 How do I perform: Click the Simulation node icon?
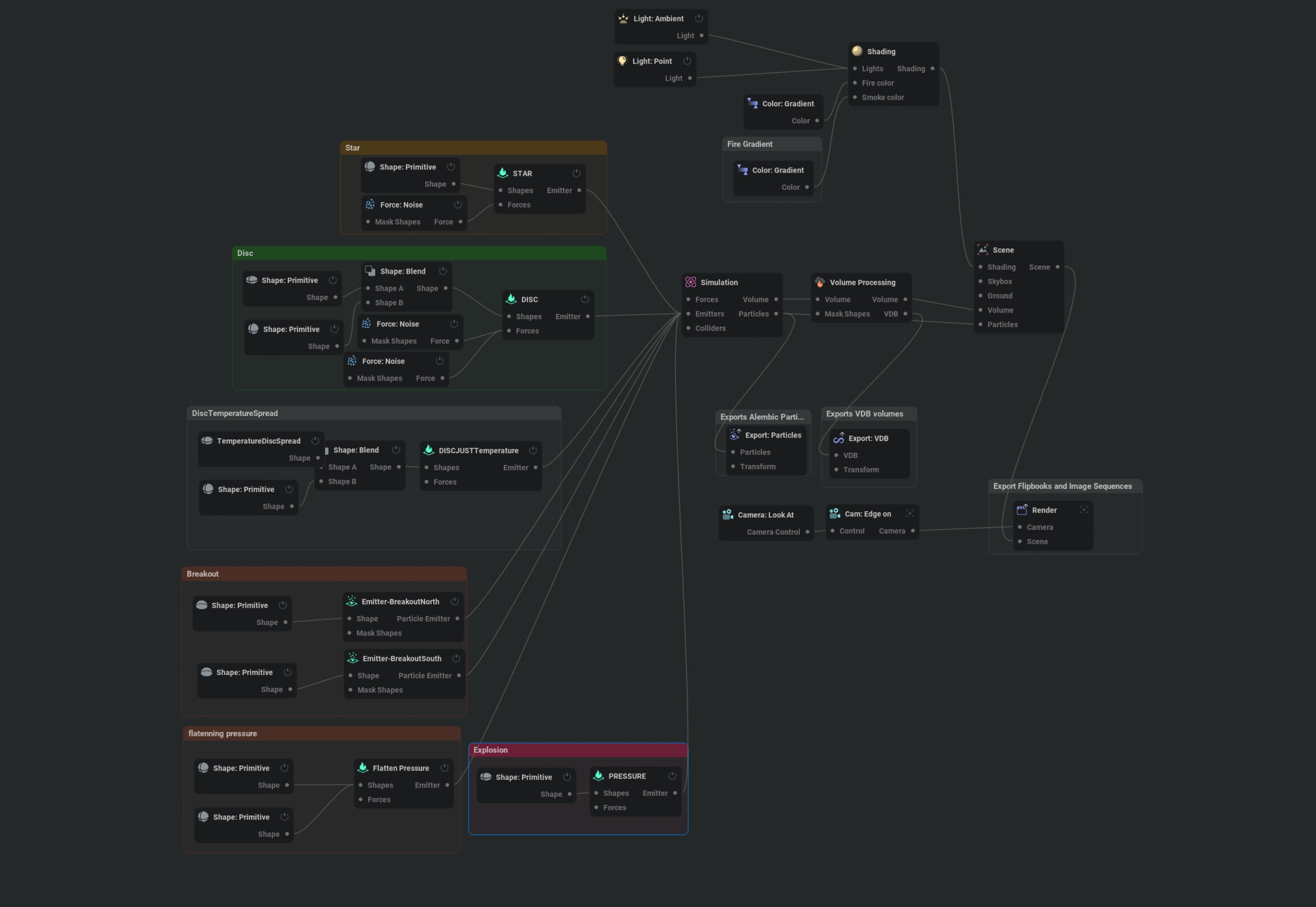pos(690,282)
